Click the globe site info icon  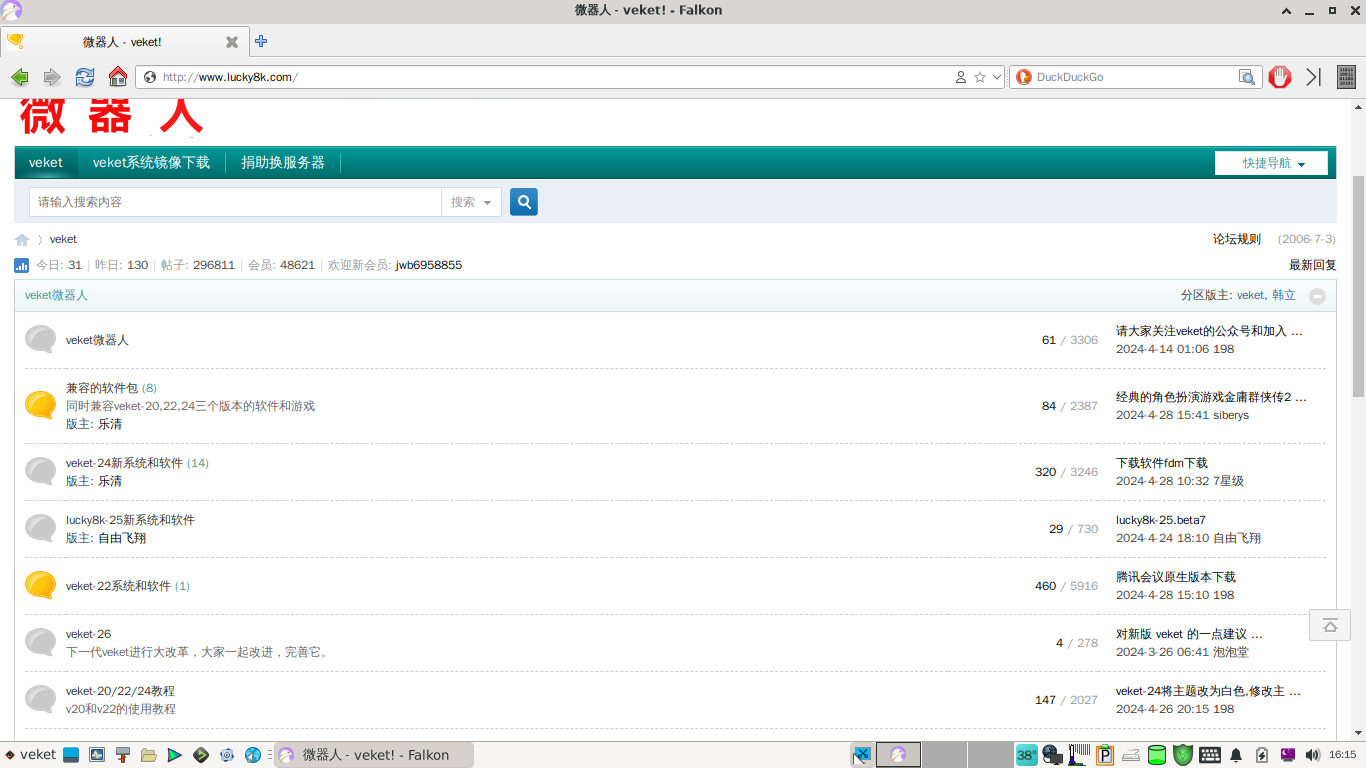pos(150,77)
